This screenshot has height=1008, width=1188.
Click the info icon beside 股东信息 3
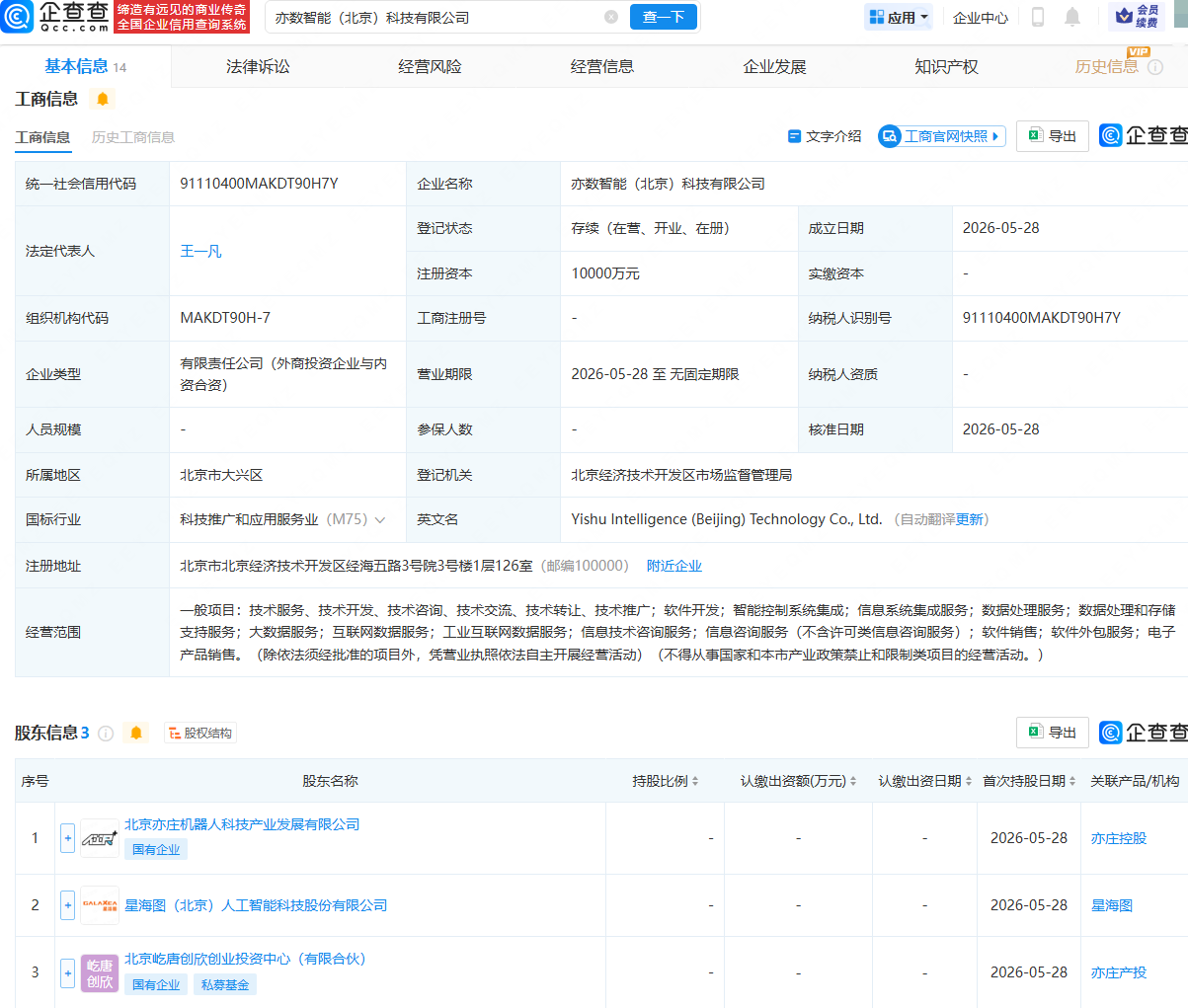tap(106, 734)
